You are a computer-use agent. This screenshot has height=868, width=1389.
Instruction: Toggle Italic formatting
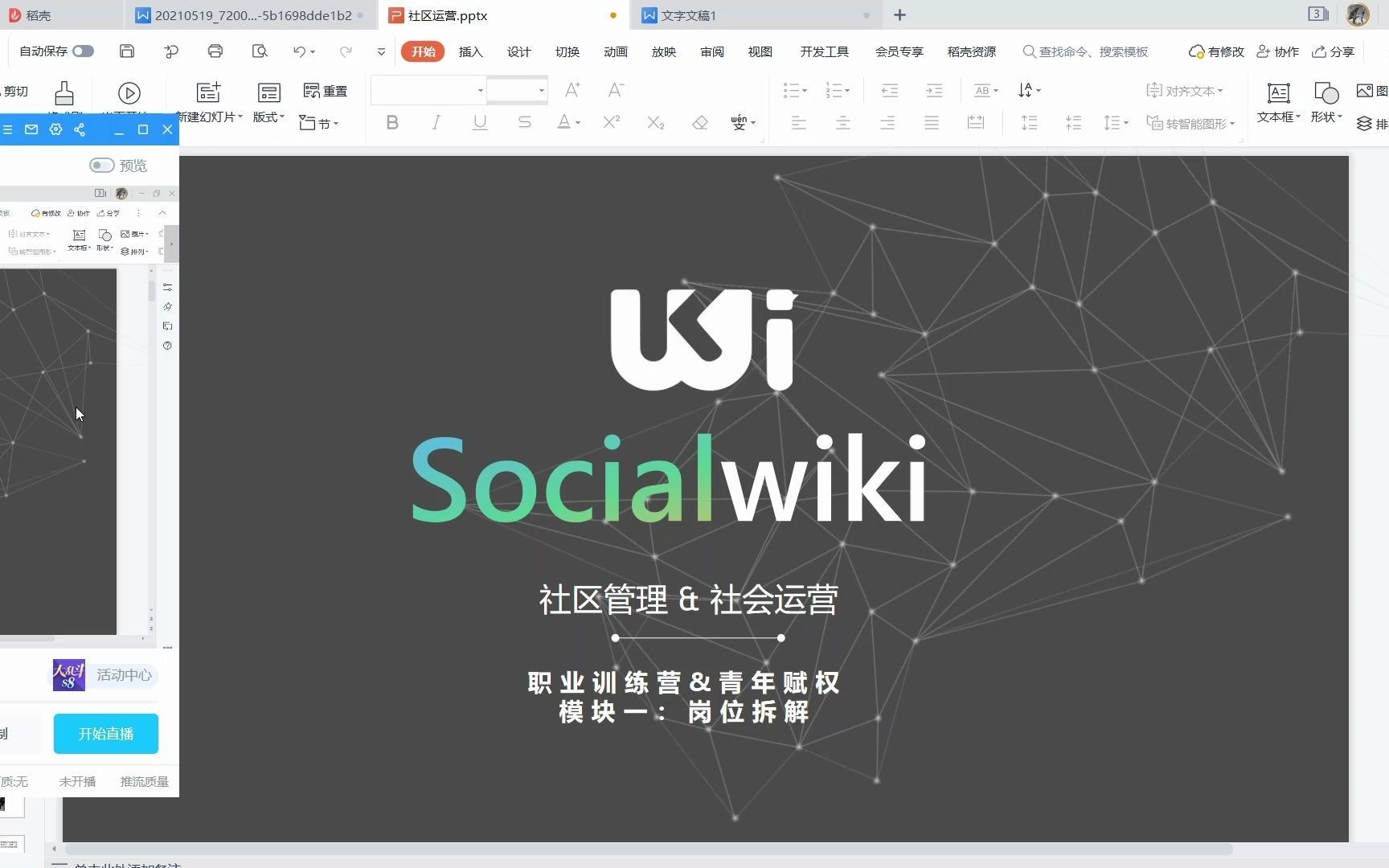click(436, 123)
